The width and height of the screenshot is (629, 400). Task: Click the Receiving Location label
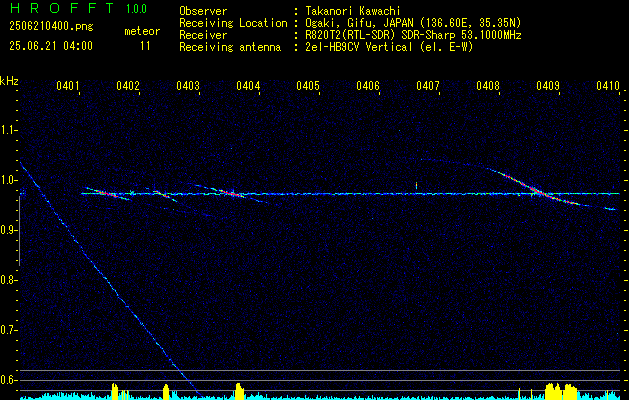click(x=233, y=23)
